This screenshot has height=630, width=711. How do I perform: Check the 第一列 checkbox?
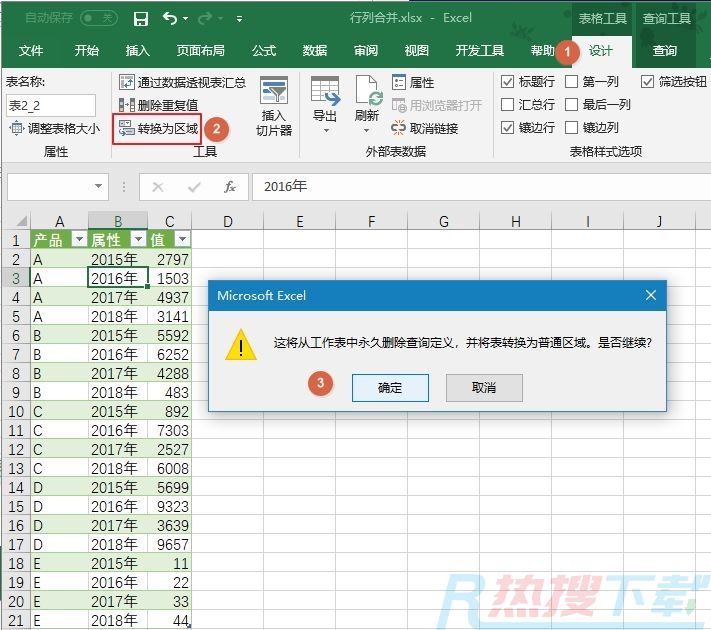(571, 82)
